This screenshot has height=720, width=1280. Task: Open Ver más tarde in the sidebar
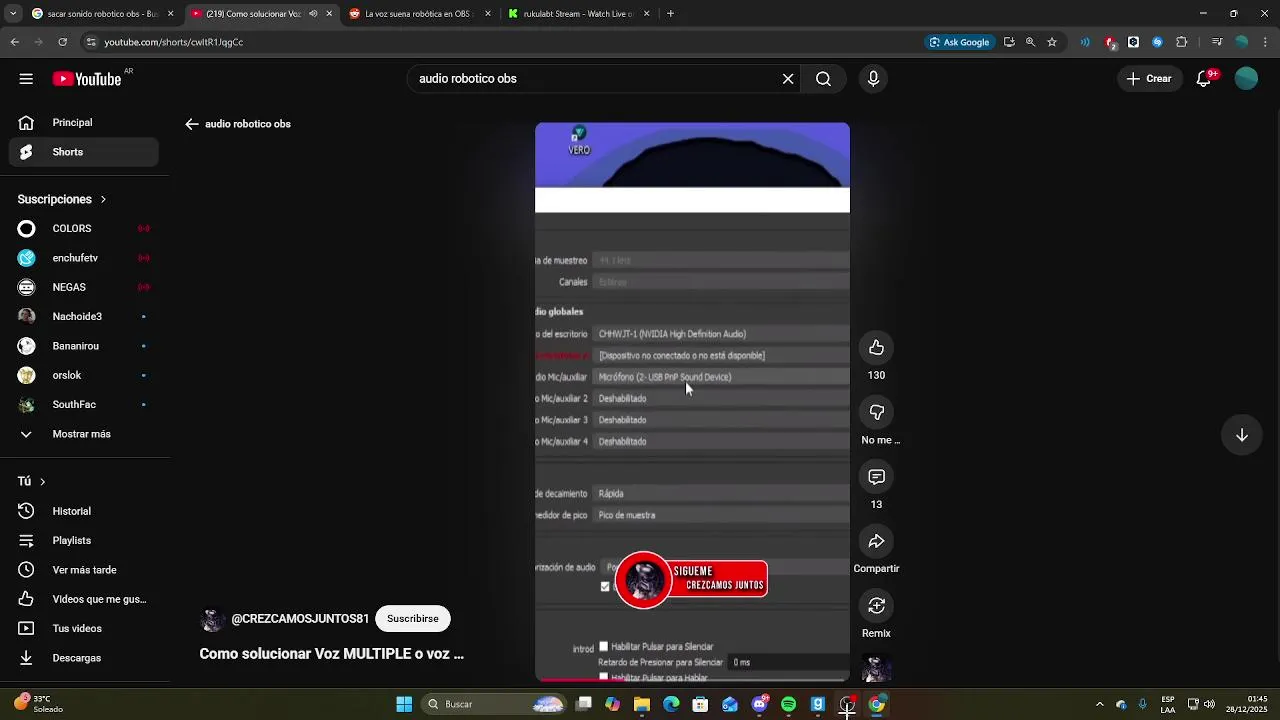coord(84,570)
